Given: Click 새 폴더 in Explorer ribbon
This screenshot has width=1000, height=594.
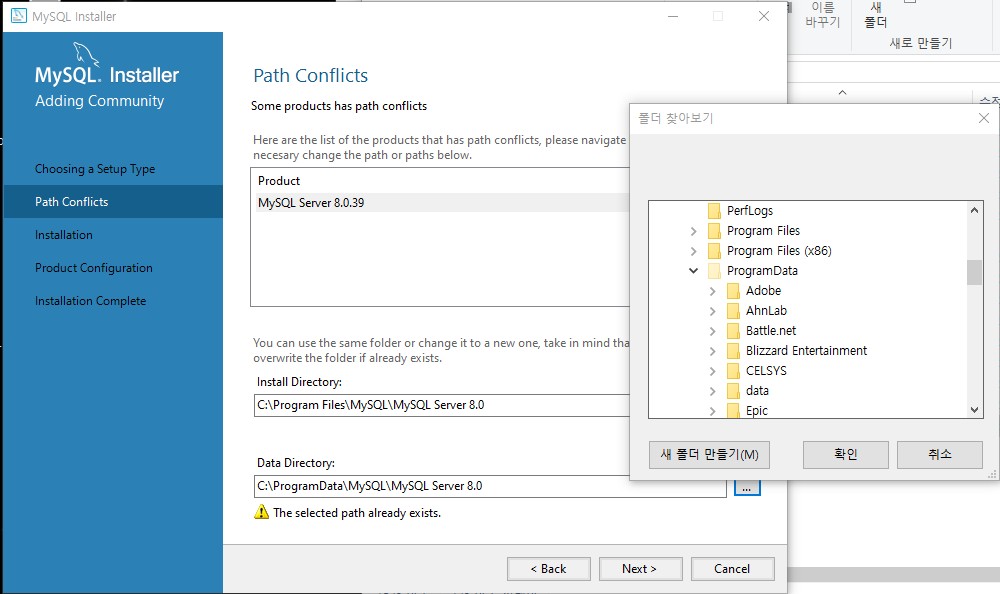Looking at the screenshot, I should tap(876, 14).
